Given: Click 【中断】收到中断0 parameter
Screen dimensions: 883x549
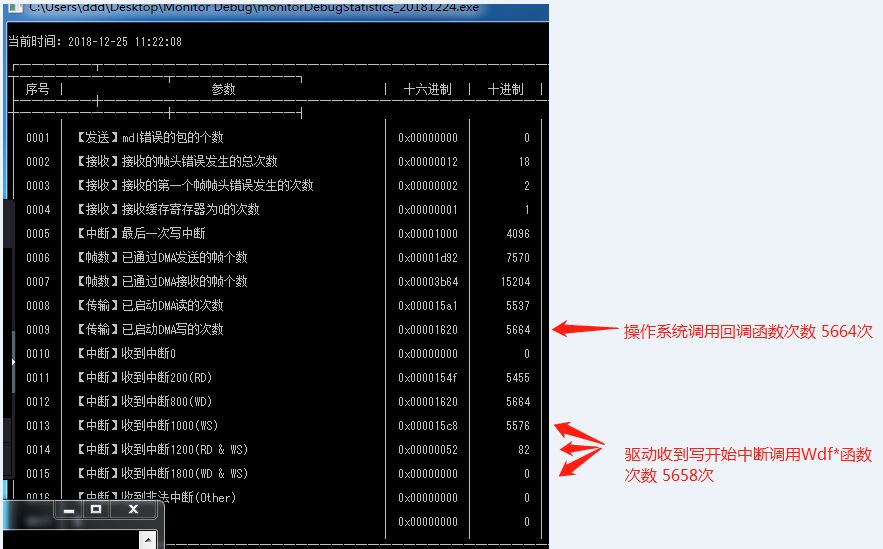Looking at the screenshot, I should pyautogui.click(x=126, y=353).
